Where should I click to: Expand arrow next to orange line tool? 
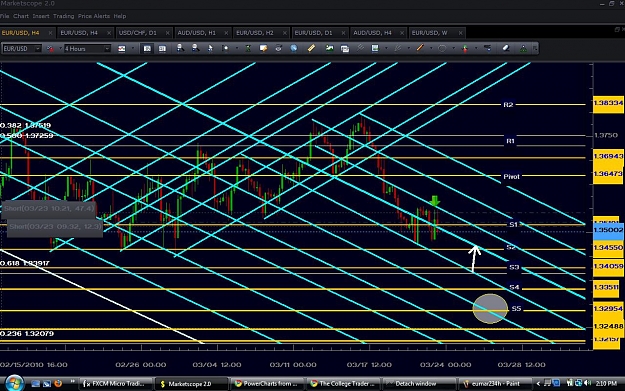pos(431,48)
